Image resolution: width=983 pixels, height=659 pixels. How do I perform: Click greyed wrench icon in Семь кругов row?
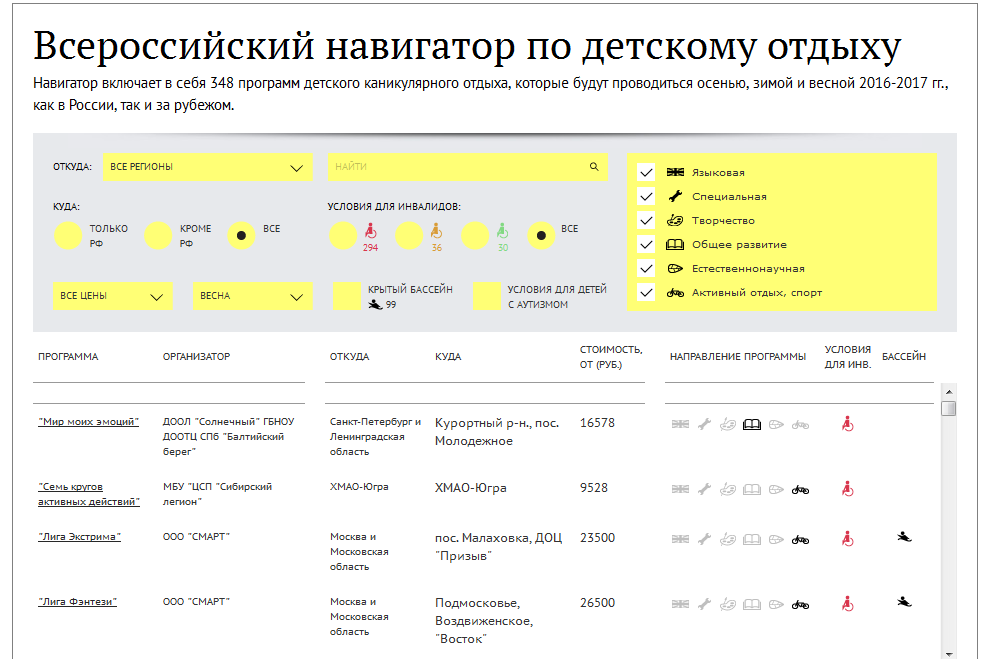pos(704,489)
